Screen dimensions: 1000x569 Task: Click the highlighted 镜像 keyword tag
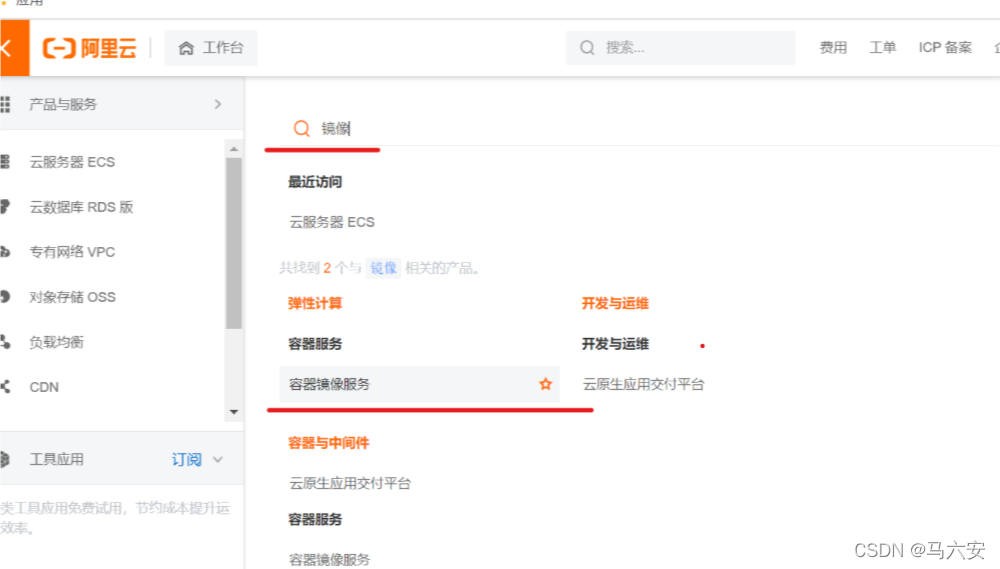[x=383, y=268]
